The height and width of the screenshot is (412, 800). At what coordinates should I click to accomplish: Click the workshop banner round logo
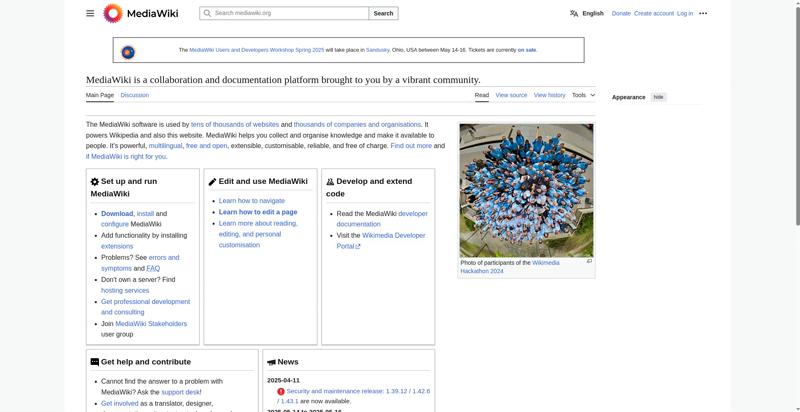128,52
